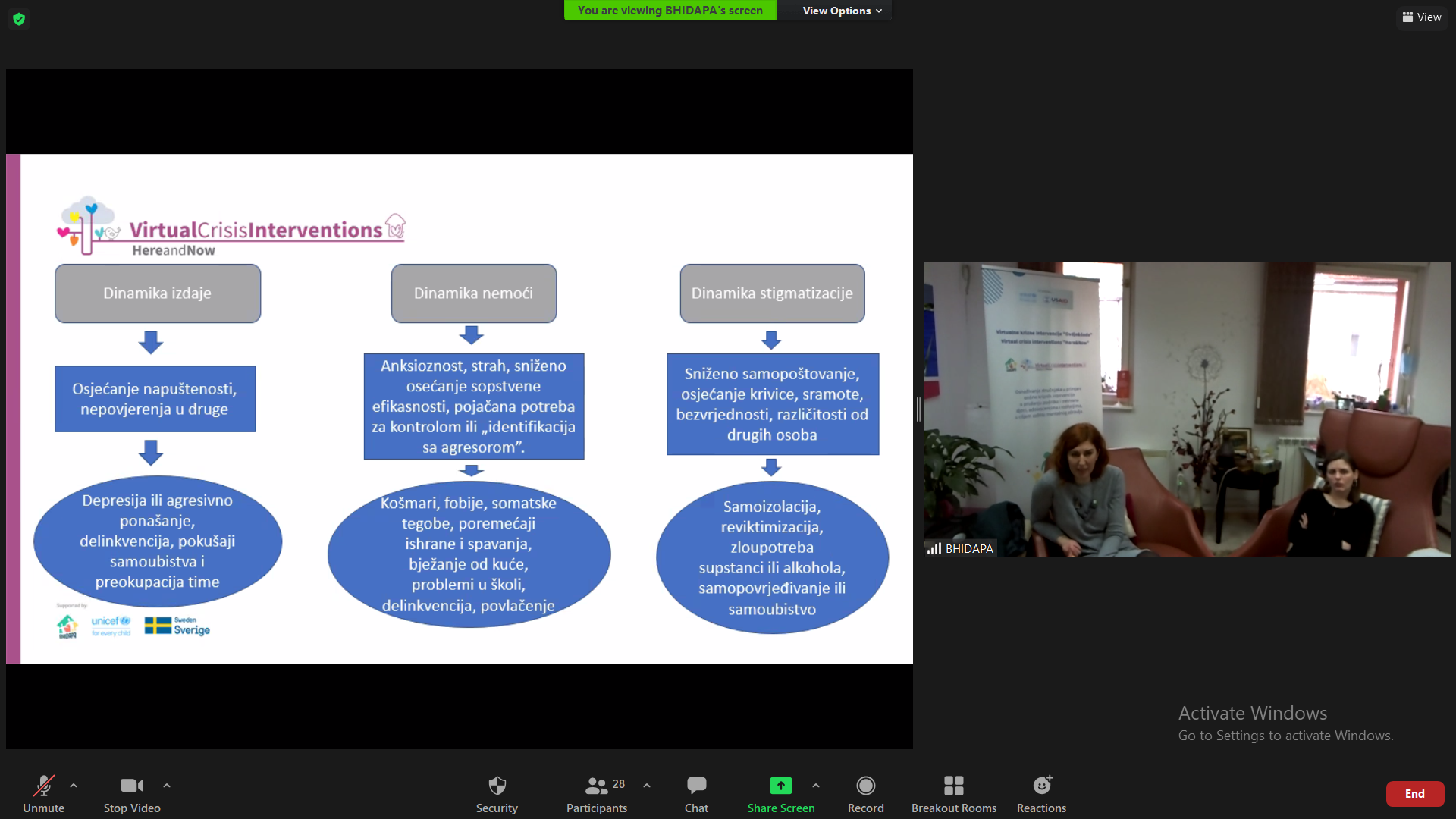Open the View Options dropdown
Image resolution: width=1456 pixels, height=819 pixels.
click(842, 11)
